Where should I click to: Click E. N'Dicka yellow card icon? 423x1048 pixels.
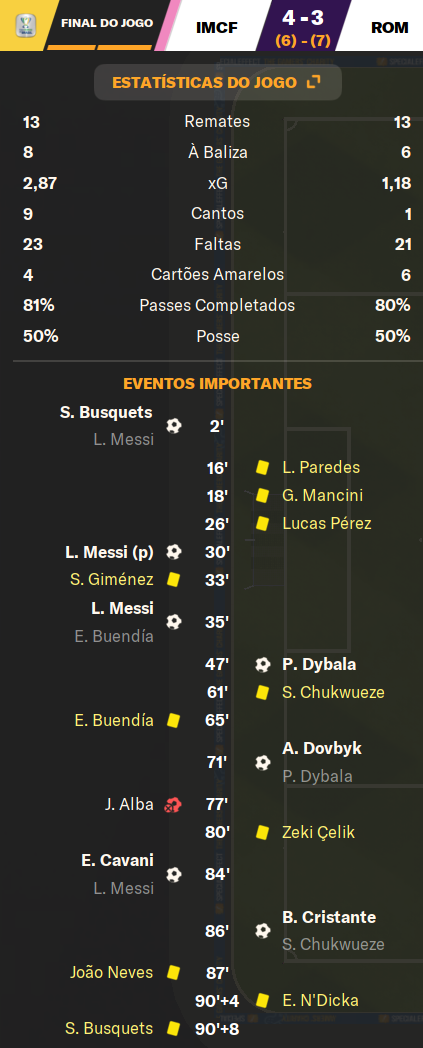click(263, 1001)
